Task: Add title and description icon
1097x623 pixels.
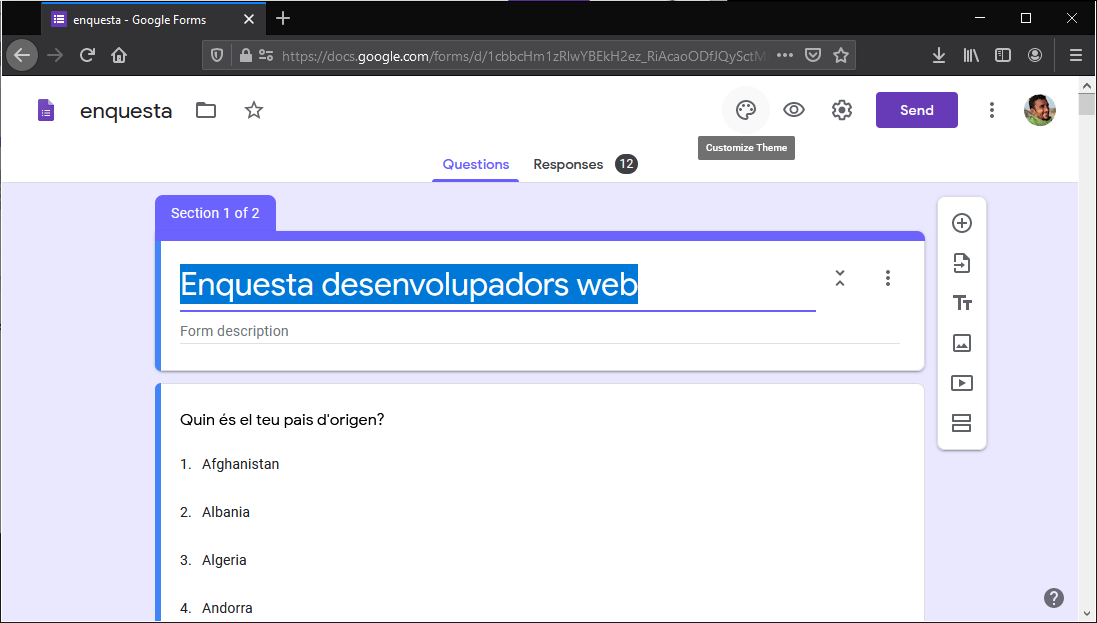Action: [x=961, y=303]
